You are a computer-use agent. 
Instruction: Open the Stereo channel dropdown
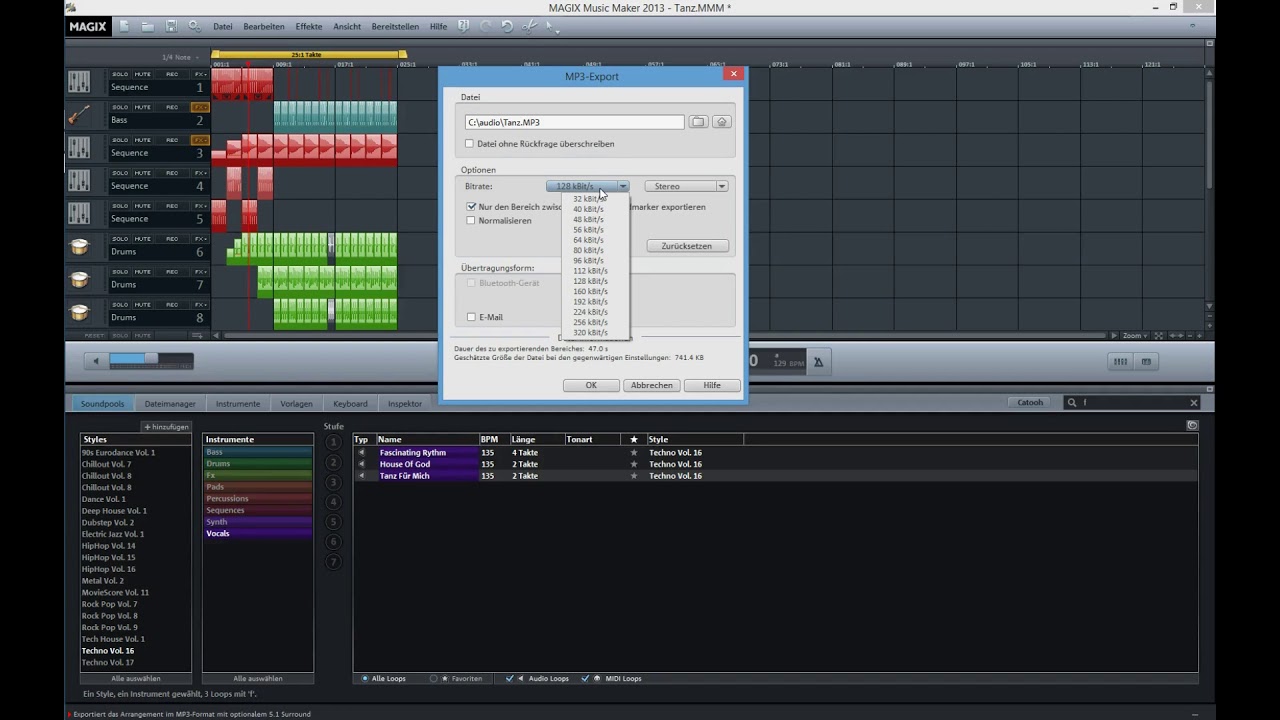(686, 186)
